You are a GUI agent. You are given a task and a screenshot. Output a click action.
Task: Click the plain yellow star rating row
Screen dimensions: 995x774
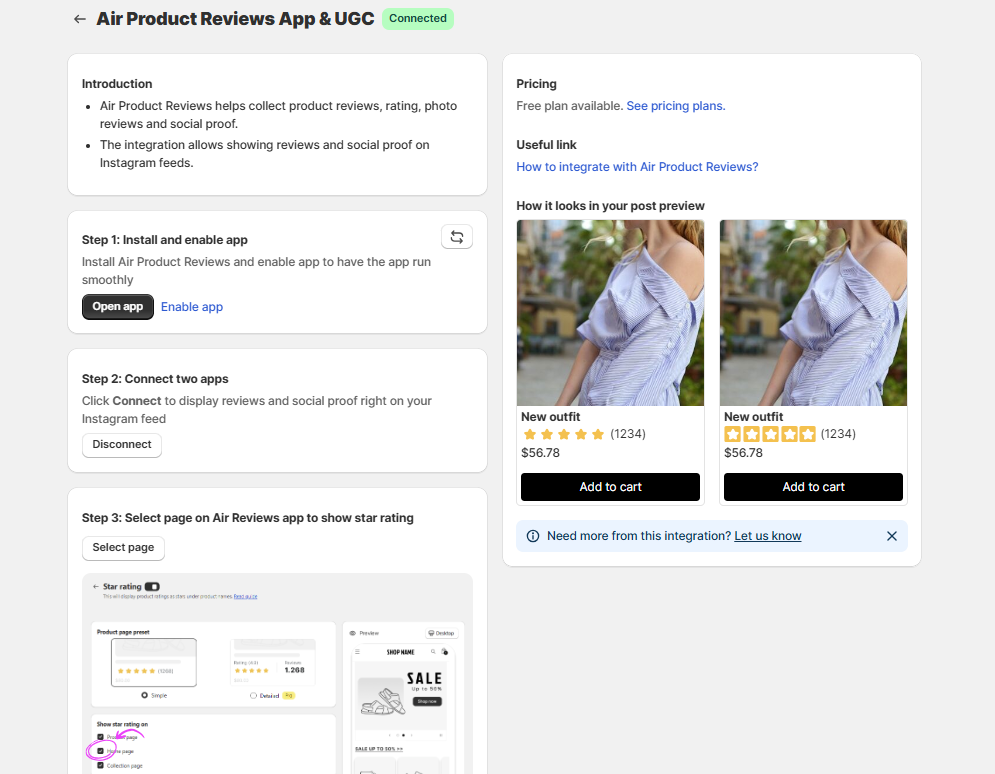(x=563, y=435)
